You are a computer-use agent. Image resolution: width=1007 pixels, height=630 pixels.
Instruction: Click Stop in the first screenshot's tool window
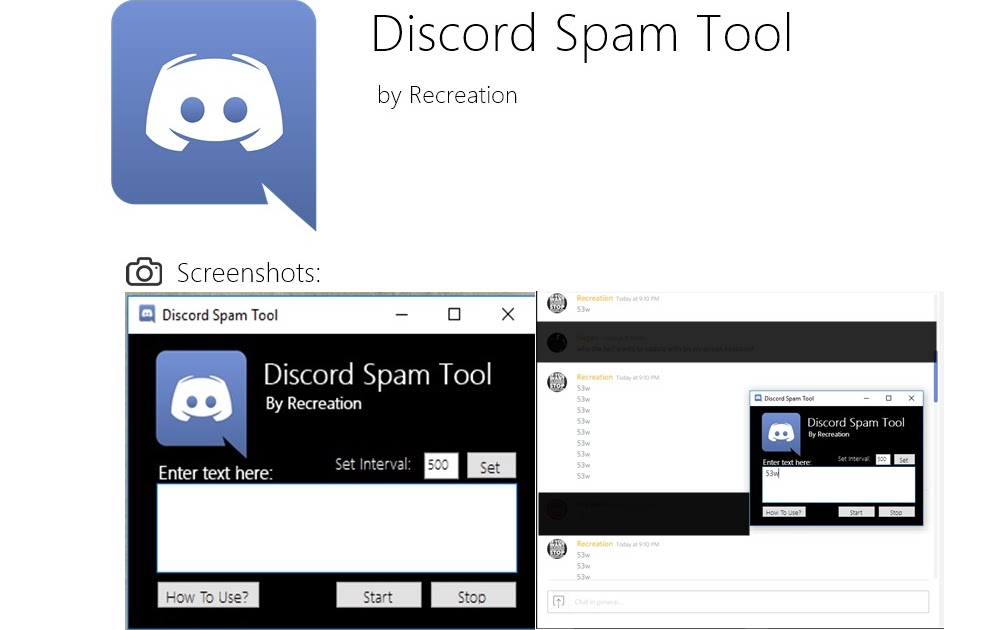point(473,596)
